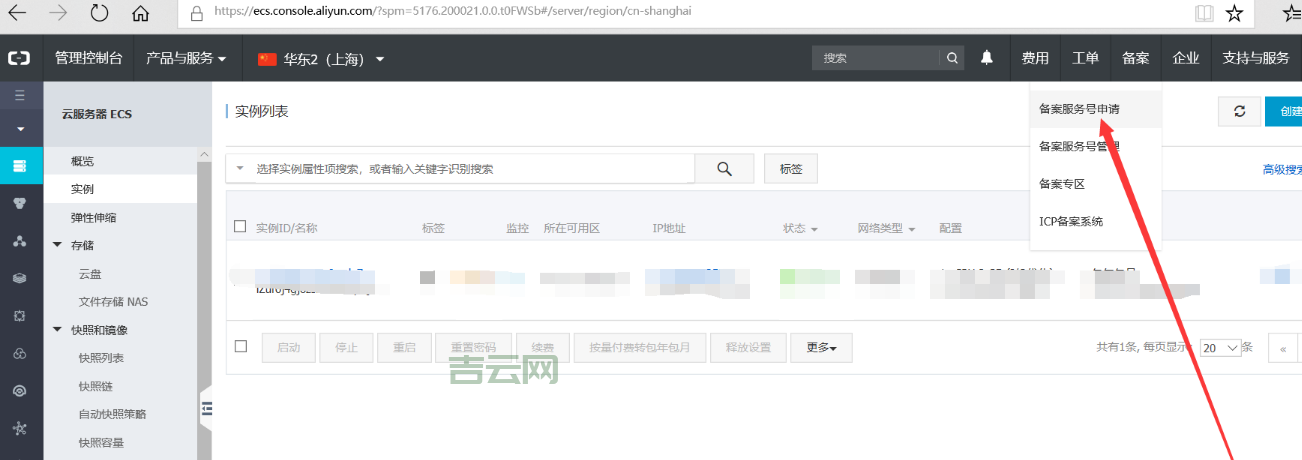1302x460 pixels.
Task: Click the 标签 button
Action: pyautogui.click(x=790, y=169)
